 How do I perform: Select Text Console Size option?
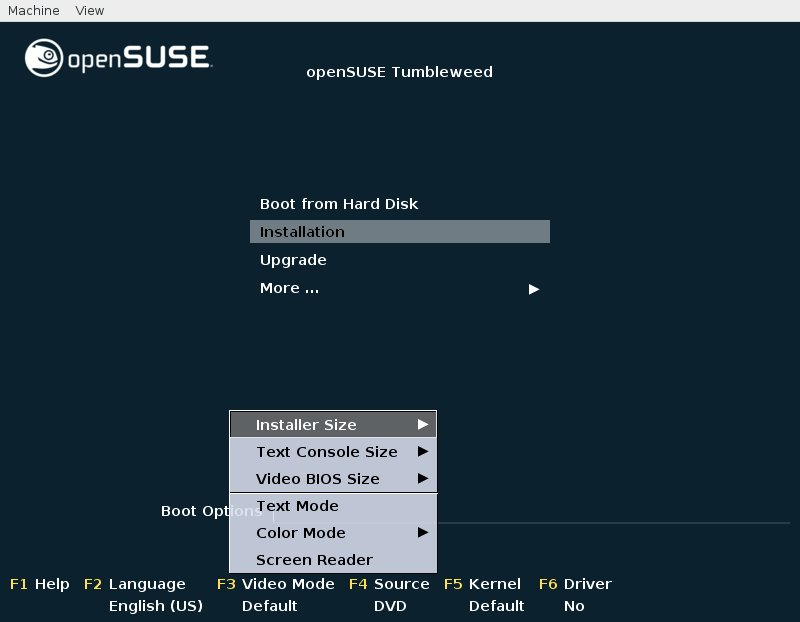[333, 452]
